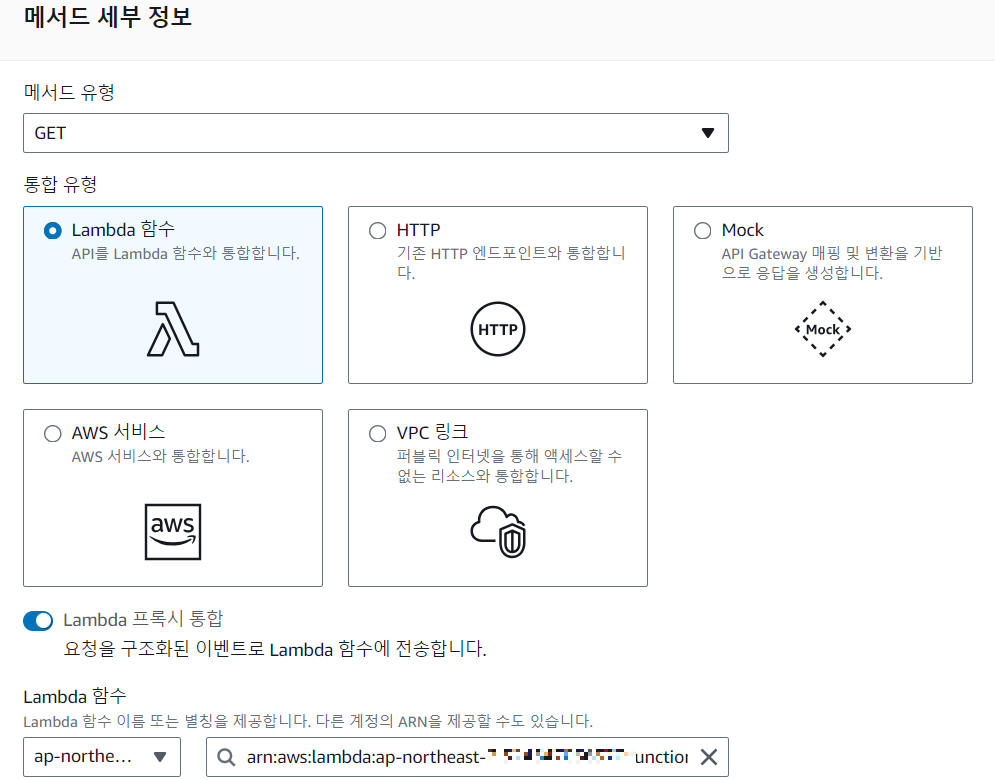
Task: Click the text 'API를 Lambda 함수와 통합합니다.'
Action: point(185,253)
